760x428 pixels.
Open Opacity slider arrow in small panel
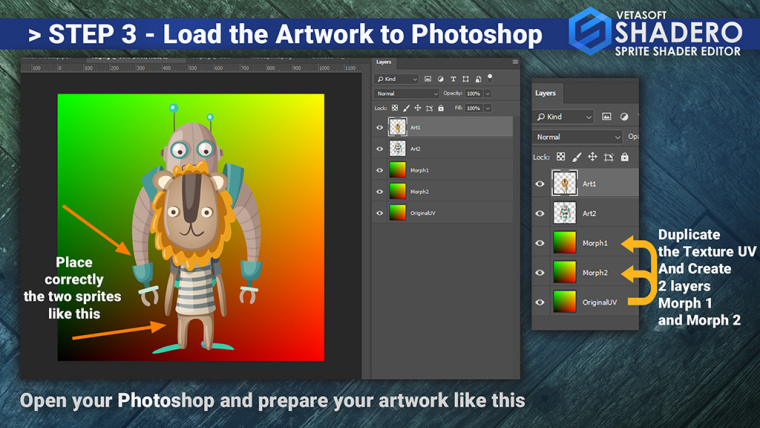coord(488,94)
